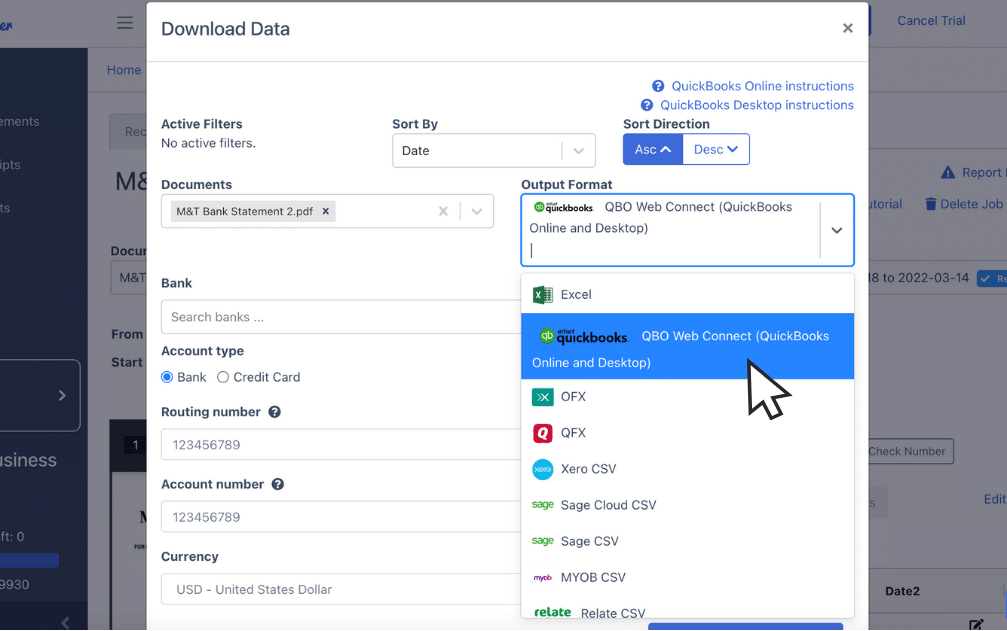Choose Xero CSV output format
1007x631 pixels.
point(687,469)
